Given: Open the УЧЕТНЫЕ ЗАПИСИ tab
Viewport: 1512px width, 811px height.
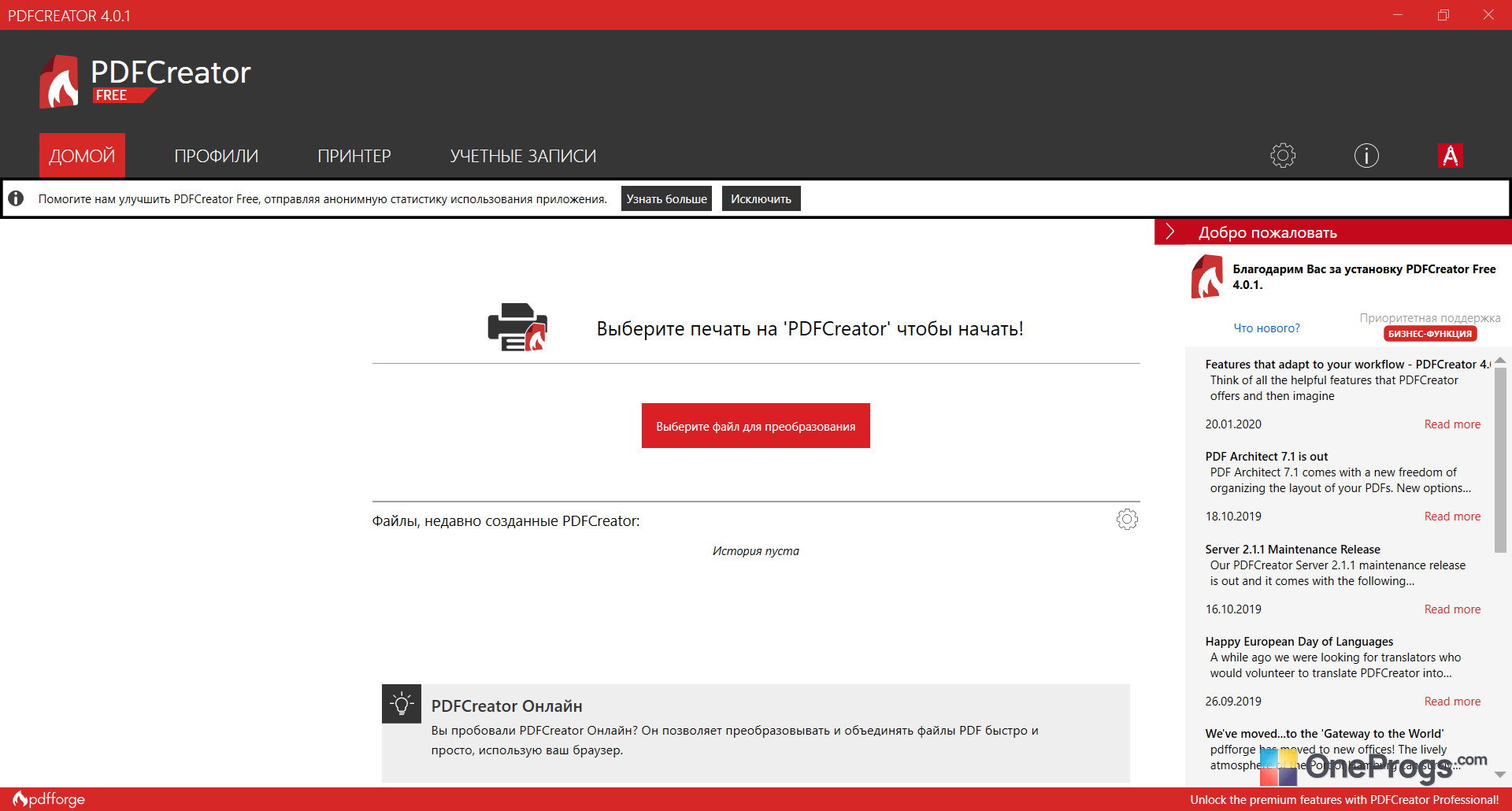Looking at the screenshot, I should [523, 156].
